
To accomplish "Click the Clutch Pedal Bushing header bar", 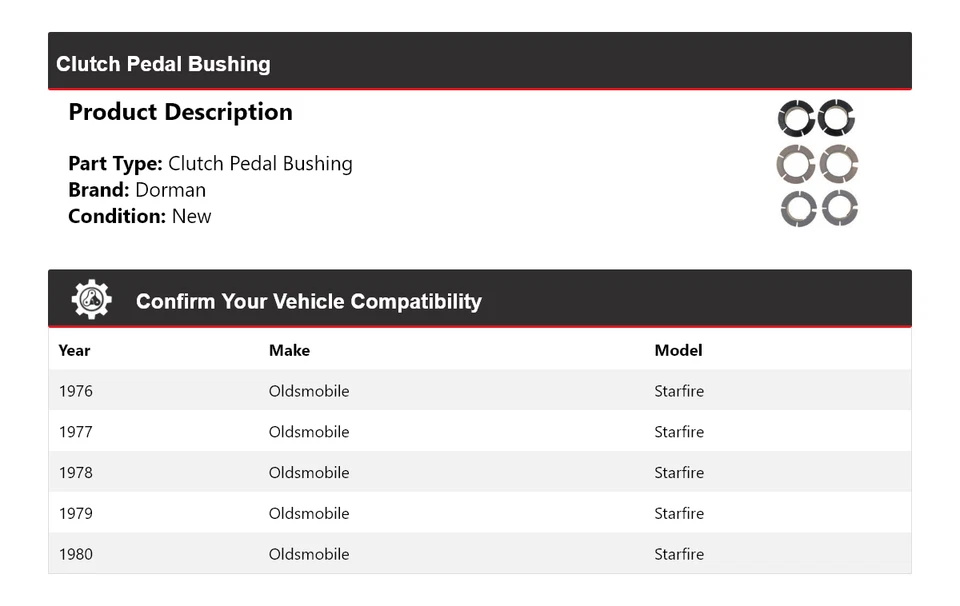I will click(480, 63).
